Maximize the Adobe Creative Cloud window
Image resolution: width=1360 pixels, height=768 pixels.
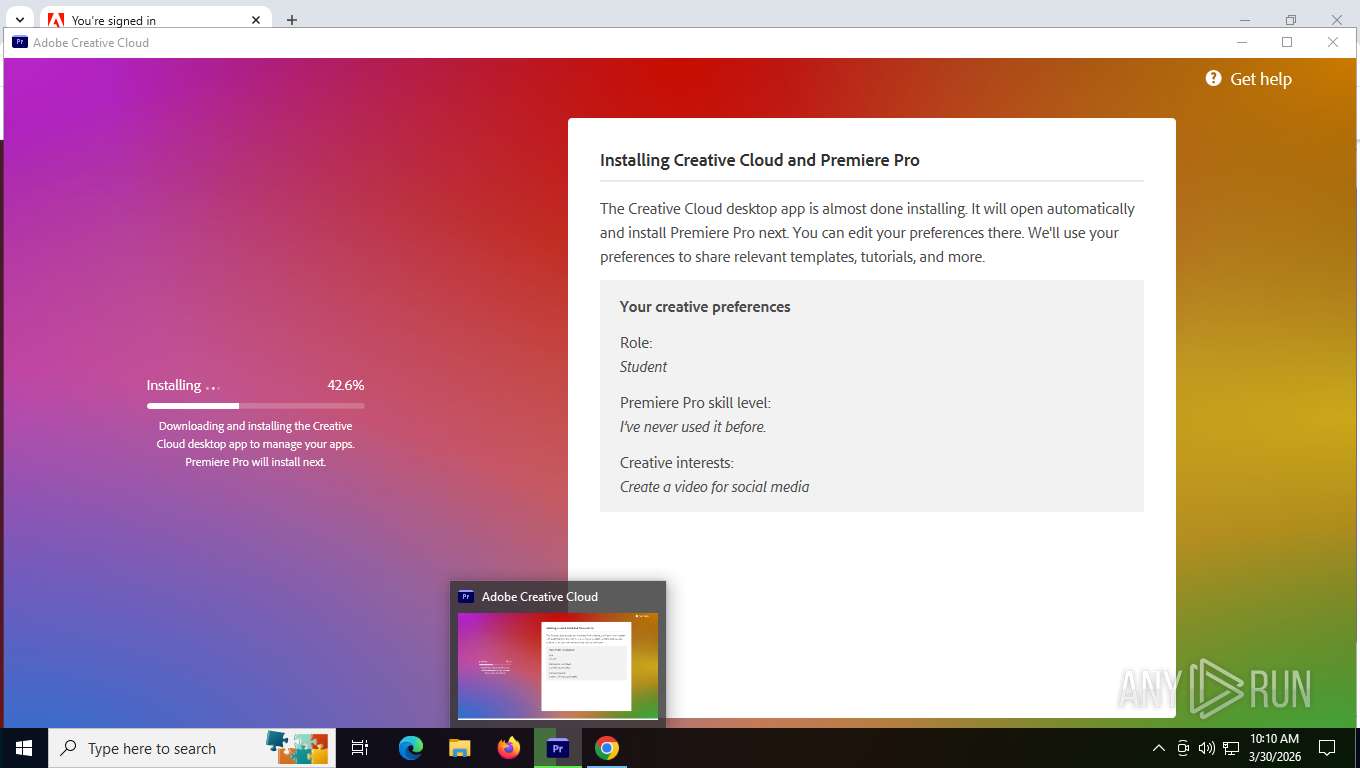pyautogui.click(x=1287, y=42)
